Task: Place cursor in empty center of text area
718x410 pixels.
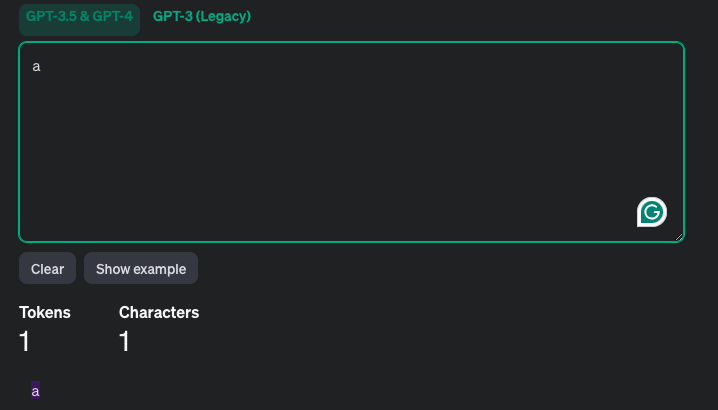Action: [350, 150]
